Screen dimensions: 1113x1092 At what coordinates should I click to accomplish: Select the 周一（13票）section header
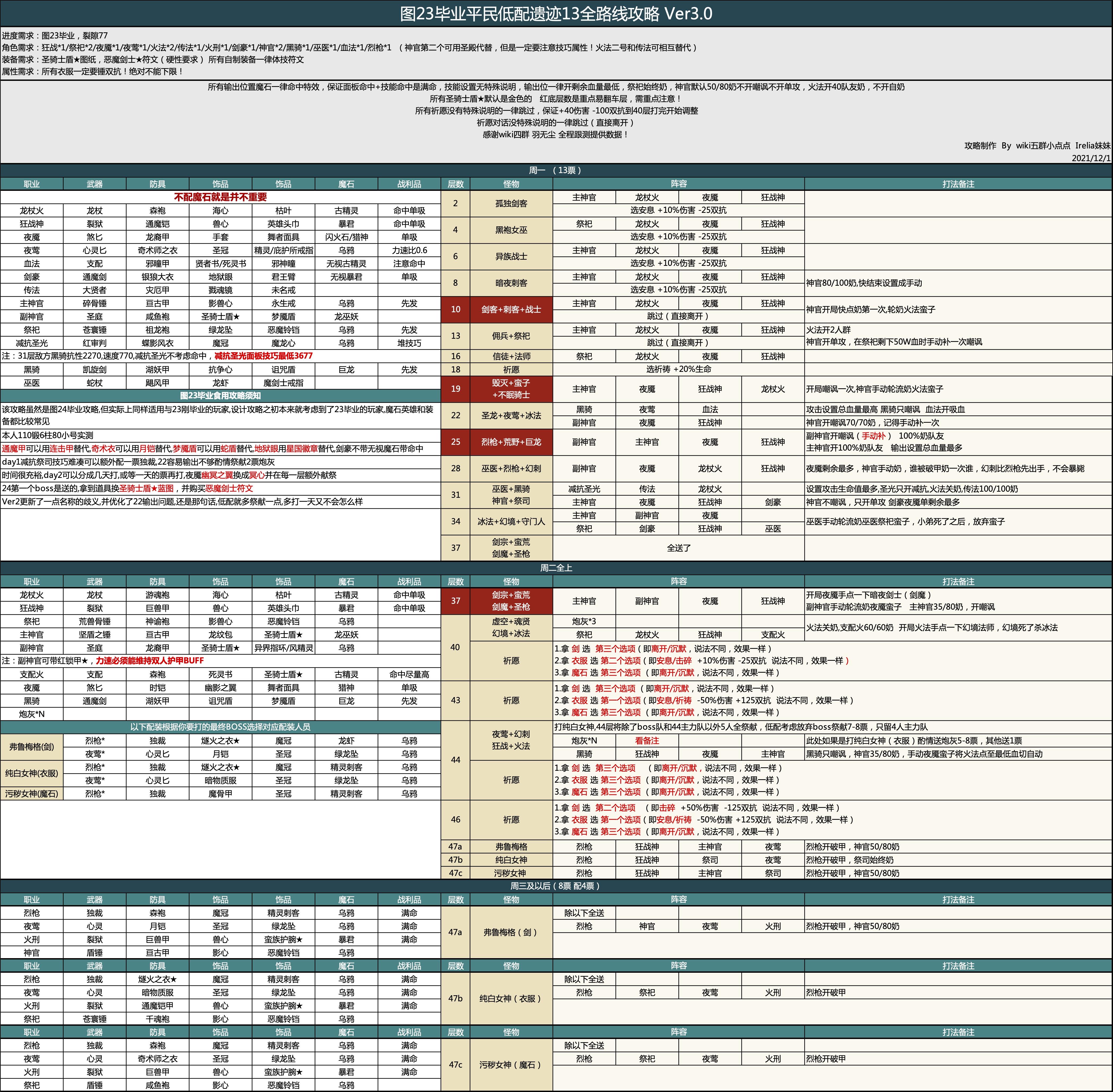pos(556,170)
